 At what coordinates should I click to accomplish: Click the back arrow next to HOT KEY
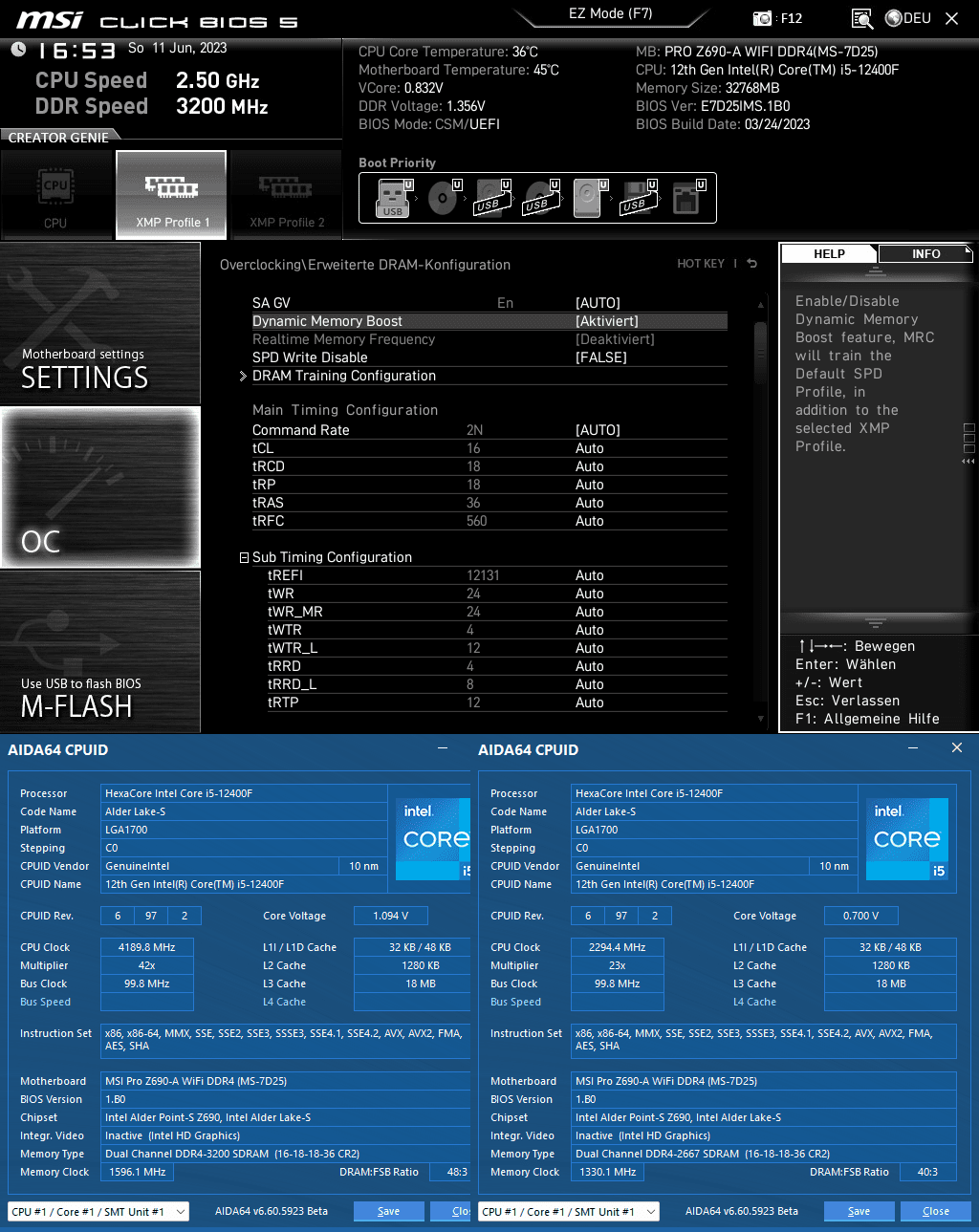pyautogui.click(x=752, y=264)
